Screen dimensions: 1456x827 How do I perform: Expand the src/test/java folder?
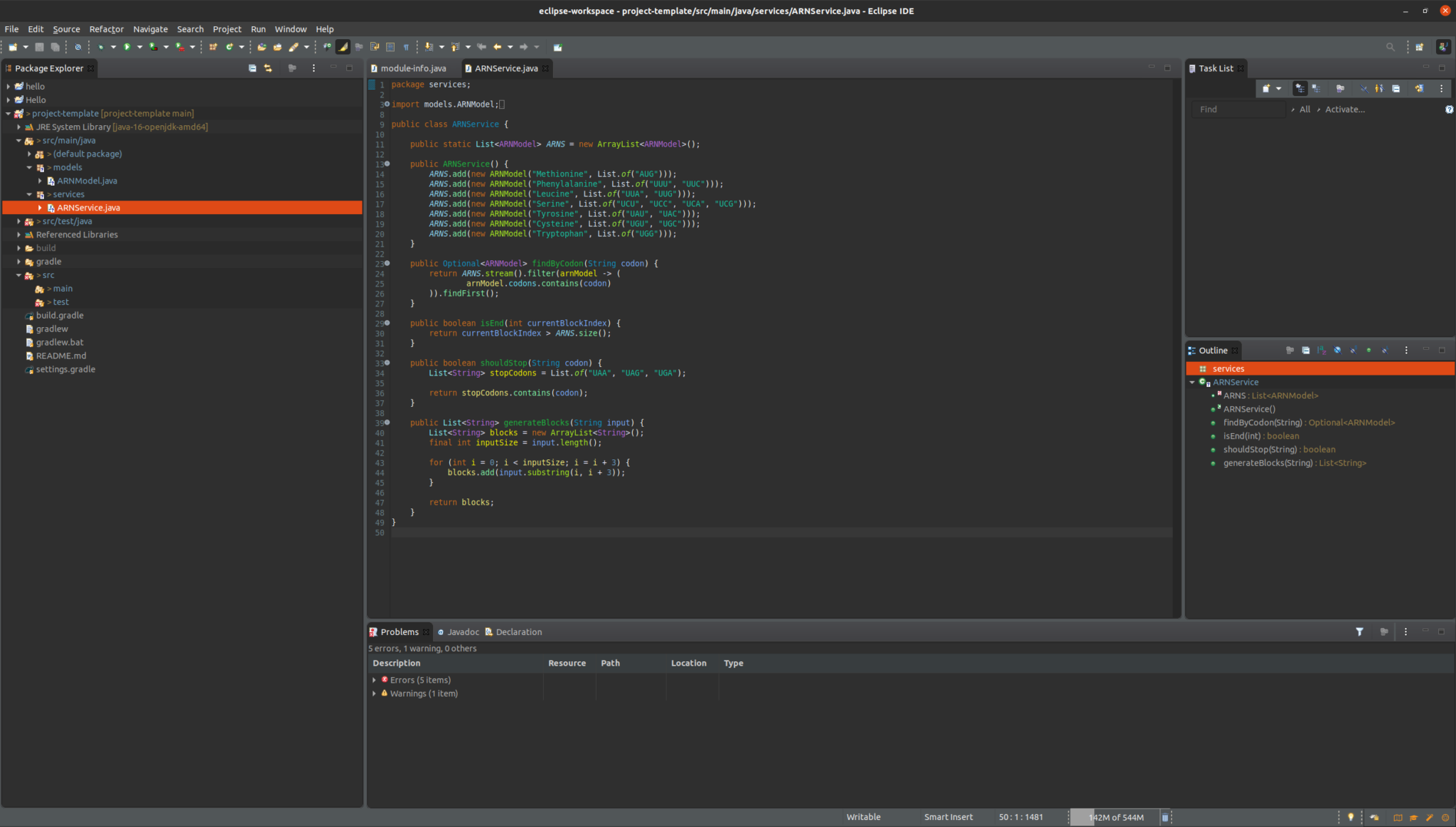pyautogui.click(x=19, y=221)
